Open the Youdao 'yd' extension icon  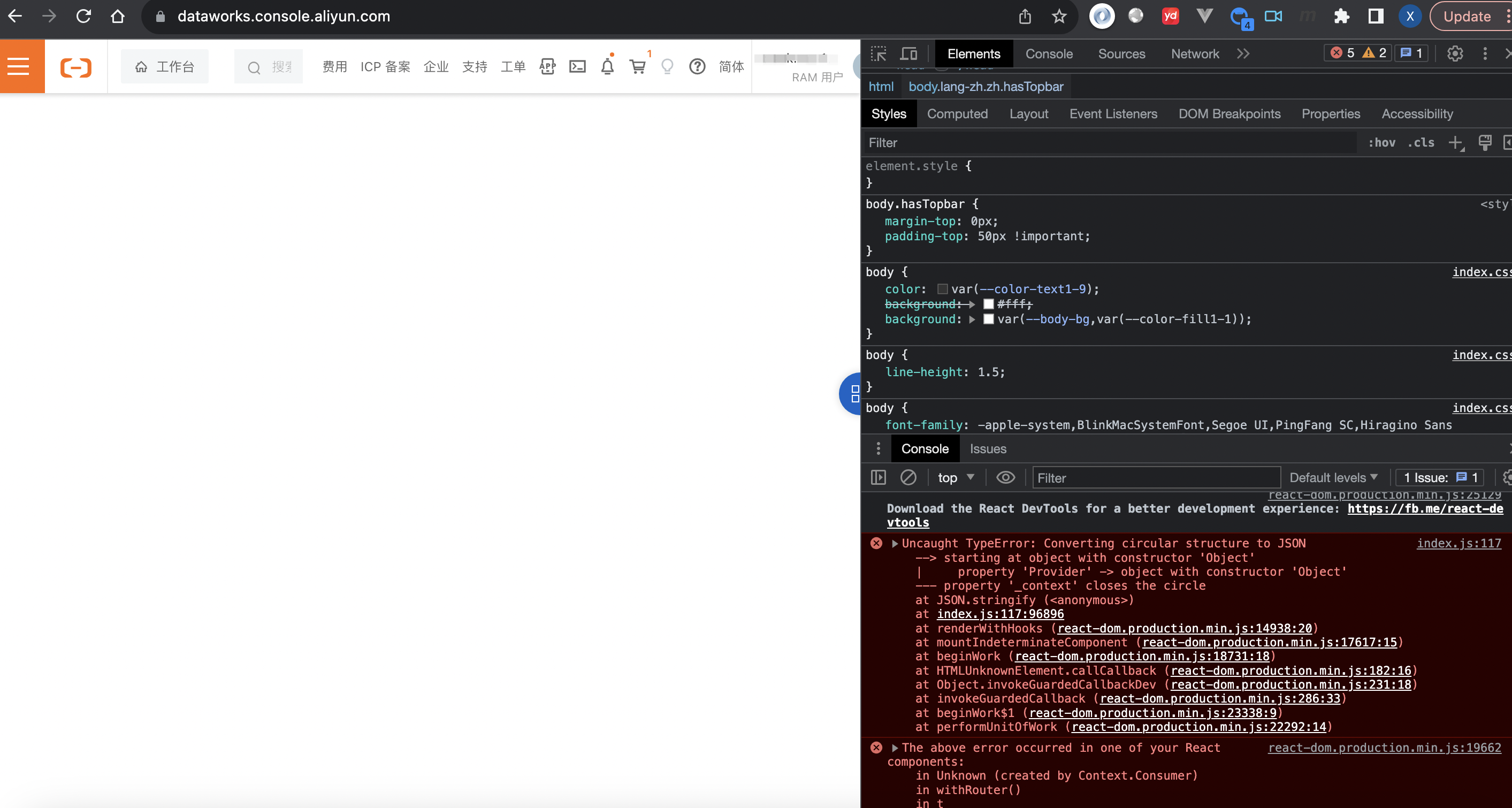(x=1171, y=17)
